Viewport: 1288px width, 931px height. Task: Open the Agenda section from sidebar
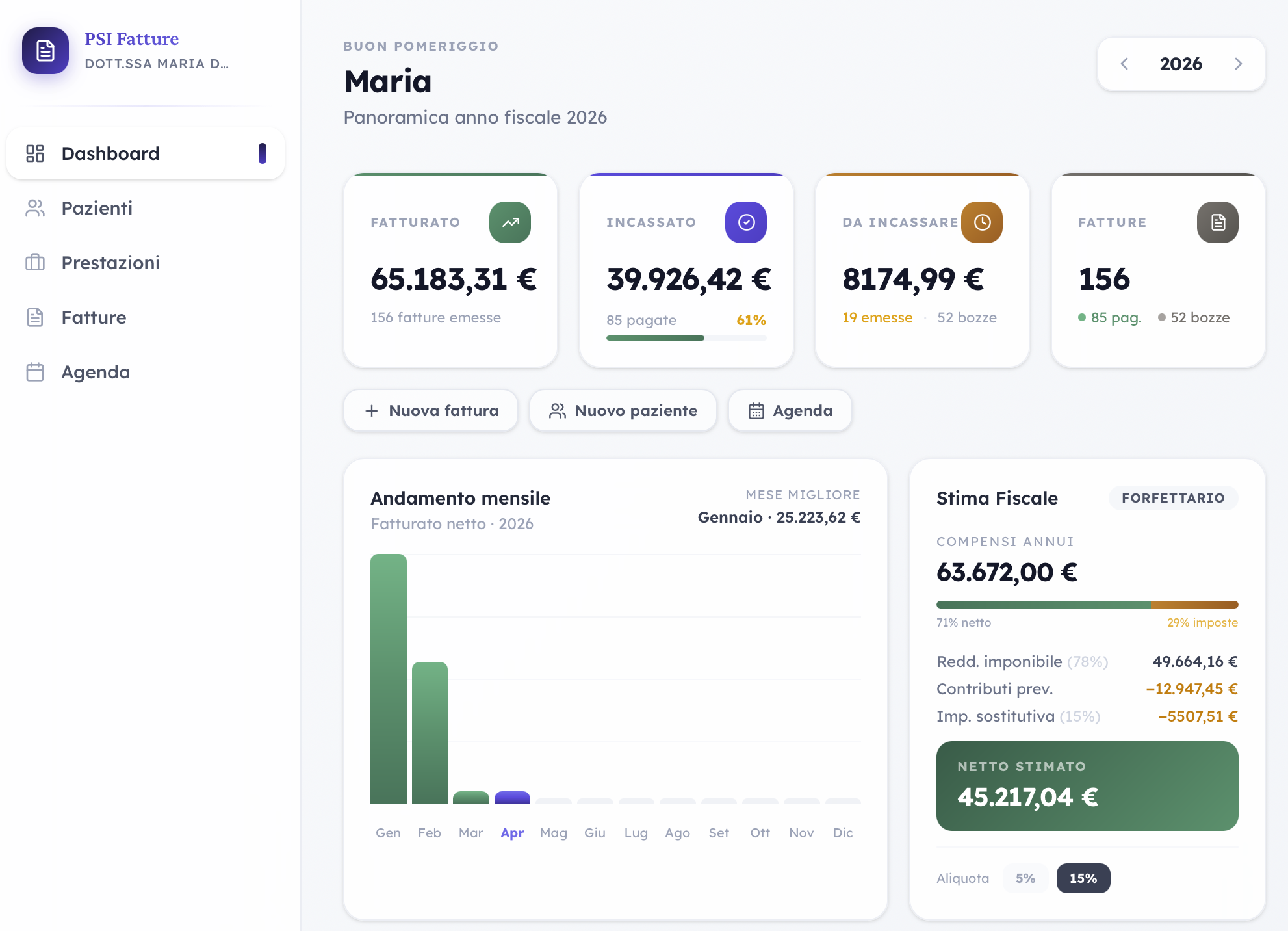[x=95, y=372]
